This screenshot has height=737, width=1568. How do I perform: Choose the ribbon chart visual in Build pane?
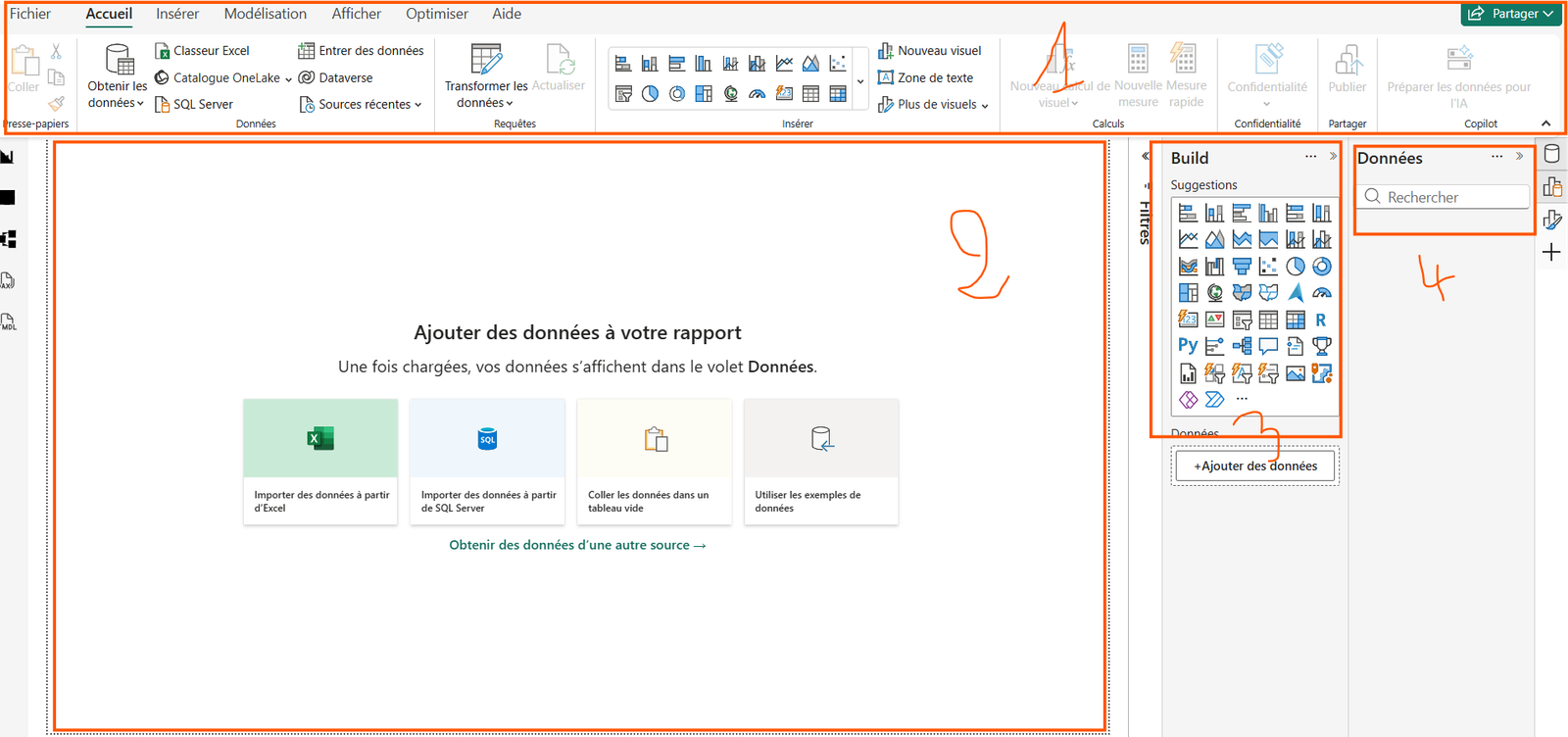point(1189,266)
